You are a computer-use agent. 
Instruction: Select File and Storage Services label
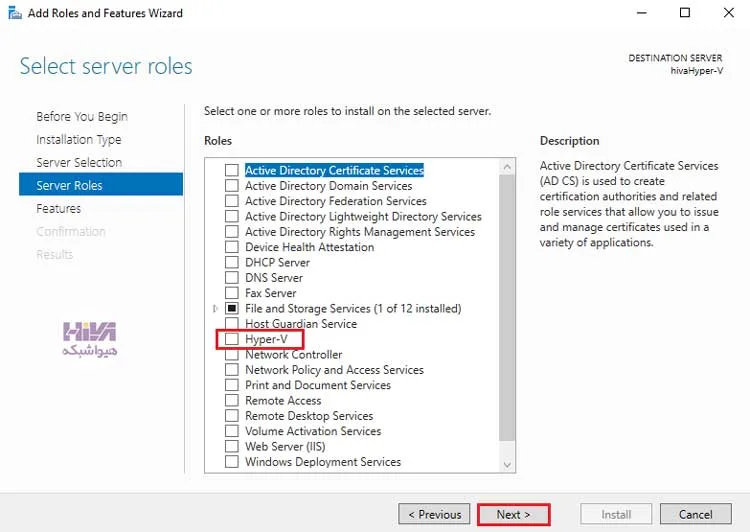tap(353, 309)
